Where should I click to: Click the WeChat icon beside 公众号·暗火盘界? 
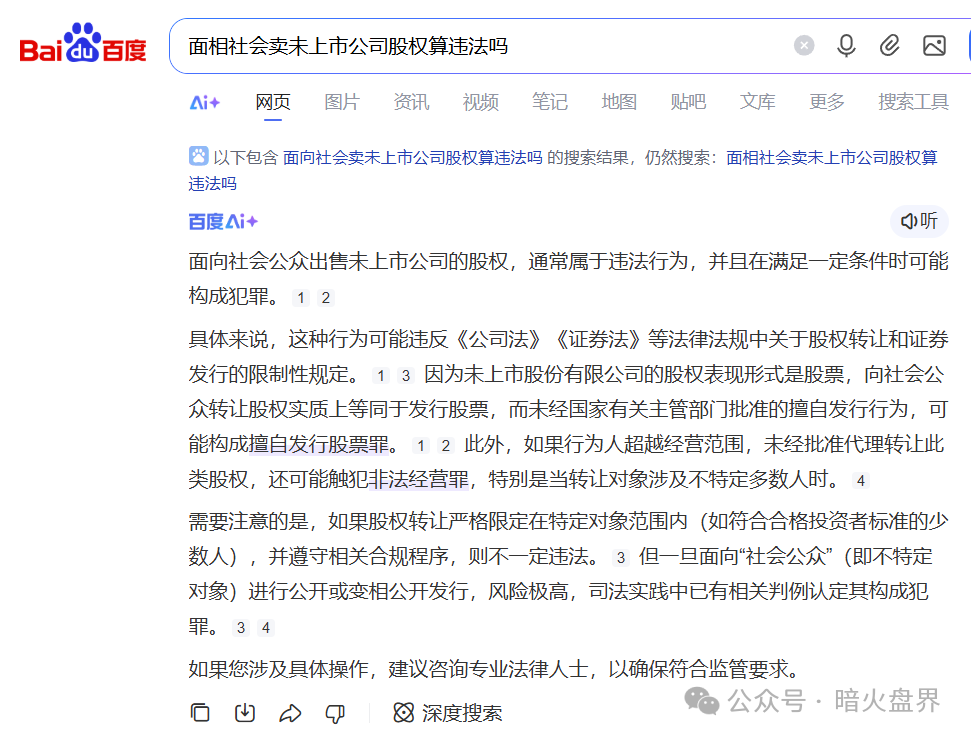click(x=700, y=703)
